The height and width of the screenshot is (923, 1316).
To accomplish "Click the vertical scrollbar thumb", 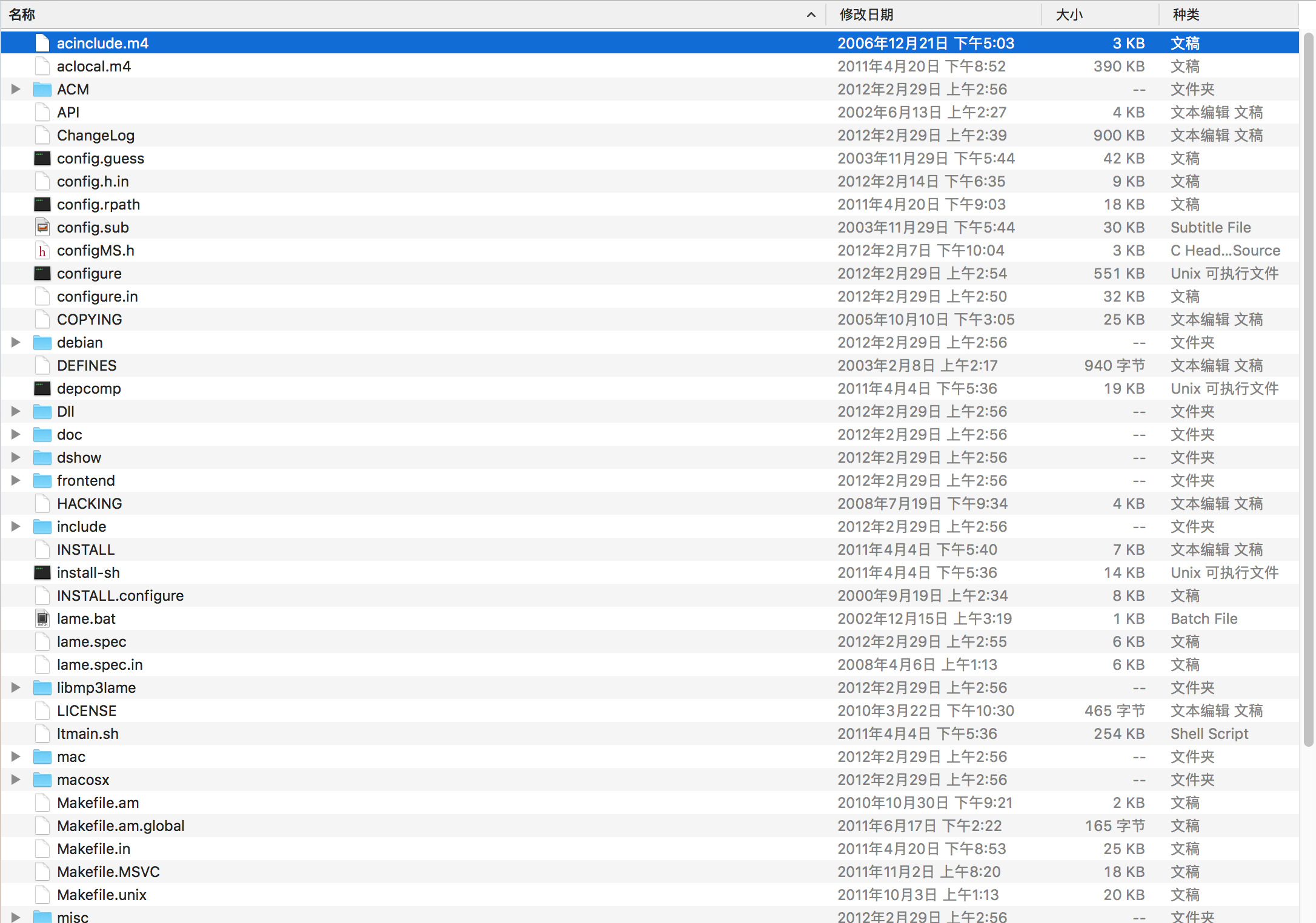I will 1309,390.
